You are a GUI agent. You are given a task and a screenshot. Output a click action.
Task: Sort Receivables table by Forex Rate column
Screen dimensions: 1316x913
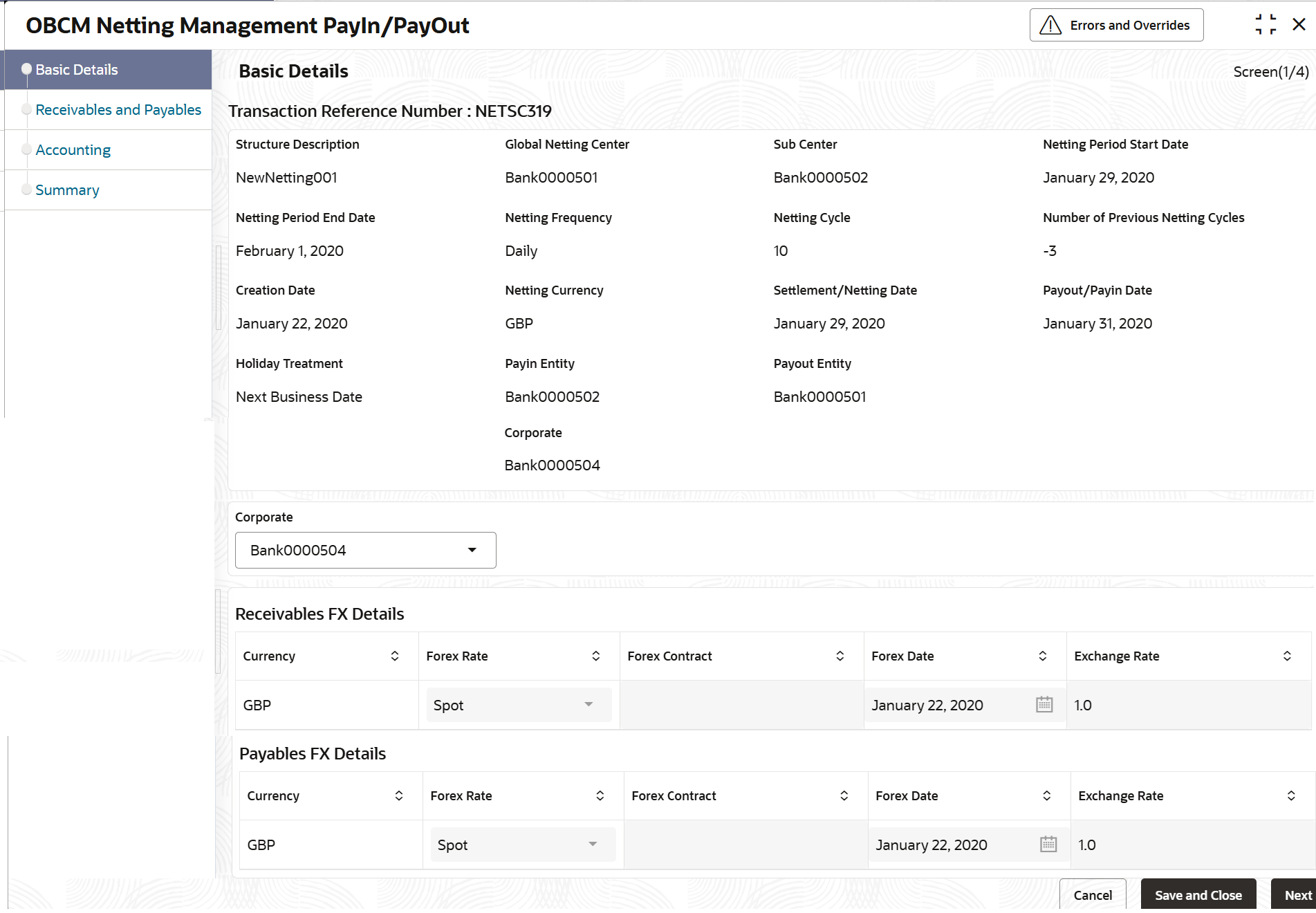[x=596, y=656]
